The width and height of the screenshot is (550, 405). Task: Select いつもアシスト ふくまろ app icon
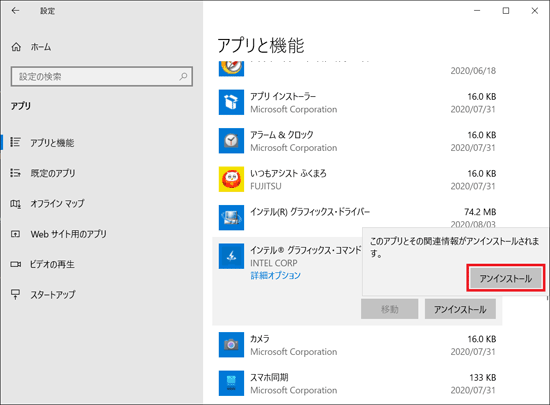(x=232, y=179)
